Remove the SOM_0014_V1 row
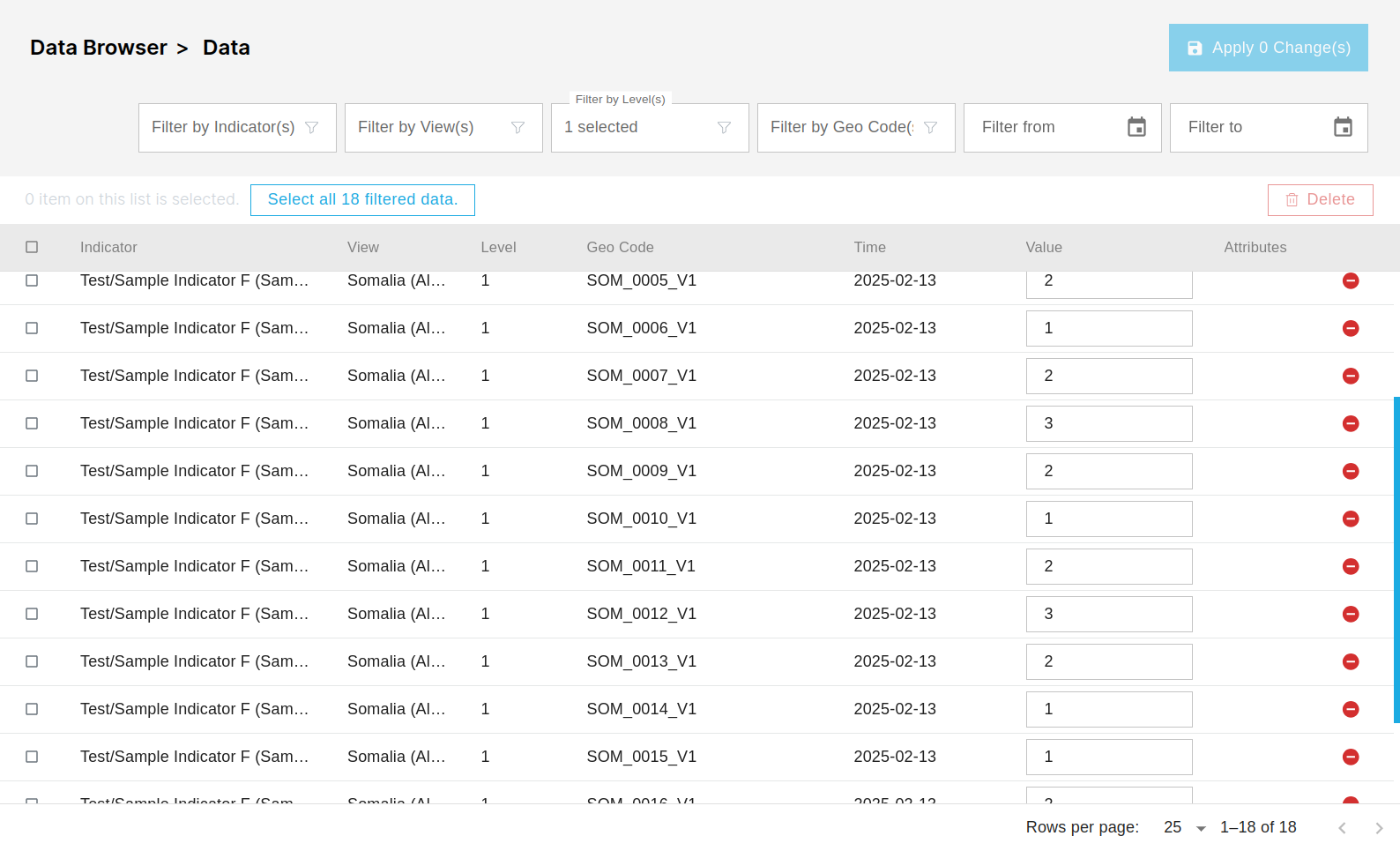The width and height of the screenshot is (1400, 851). [x=1350, y=709]
